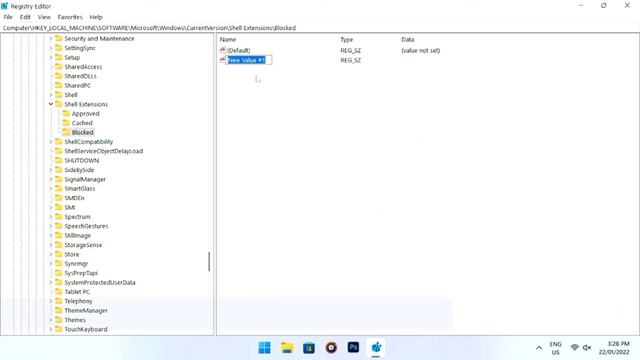
Task: Click the string icon of (Default) value
Action: (222, 50)
